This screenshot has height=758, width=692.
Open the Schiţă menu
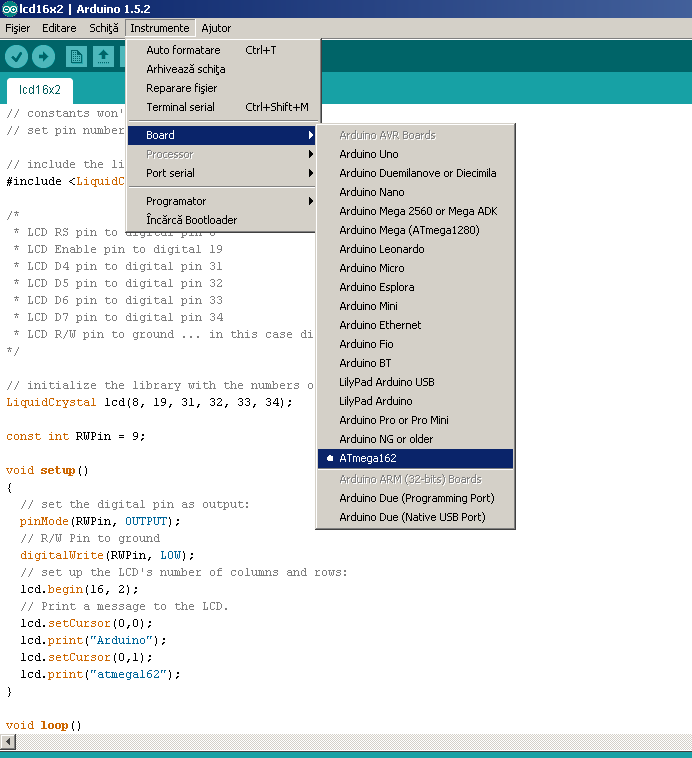click(103, 28)
